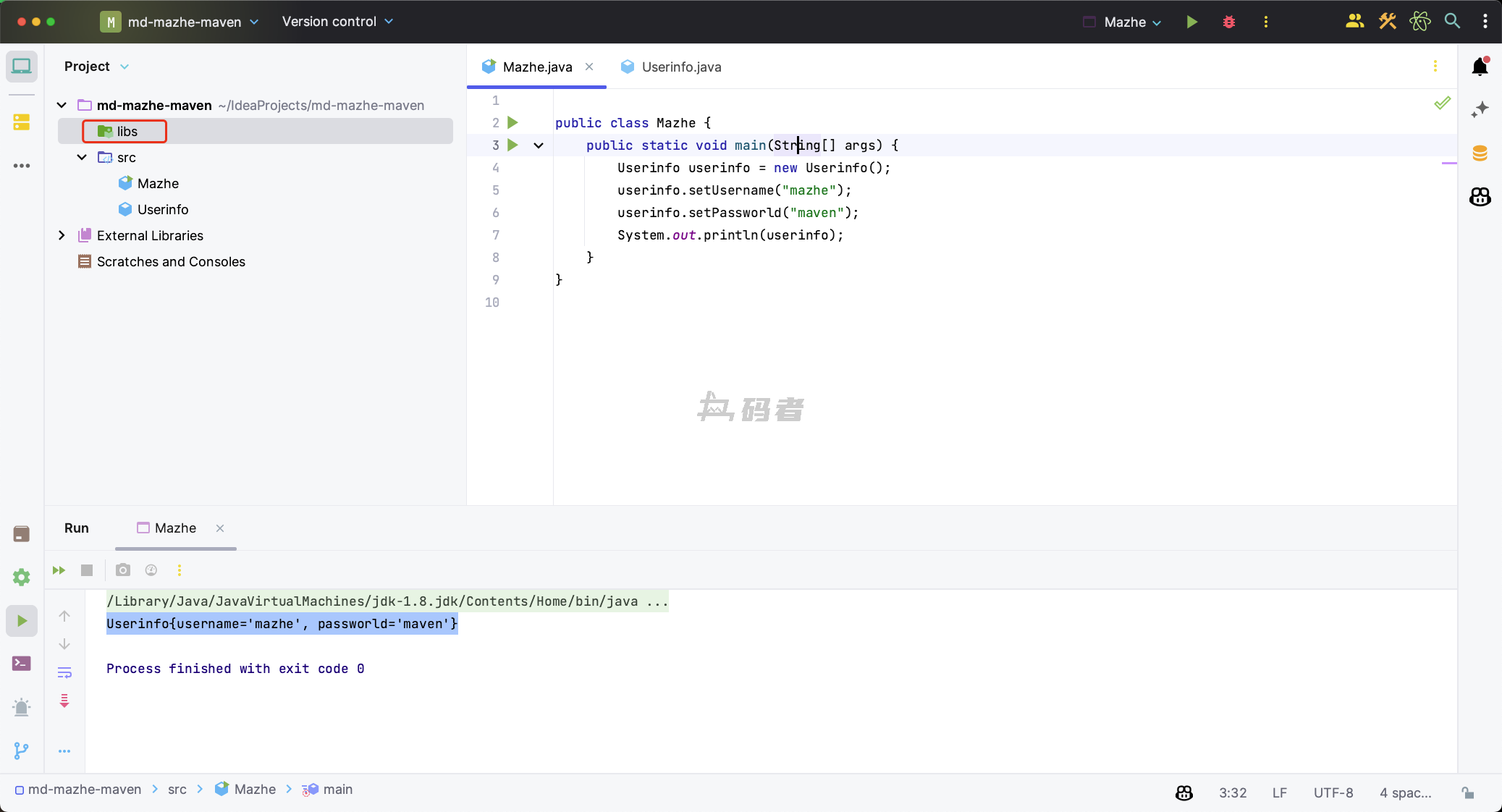Open the Database tool window icon
Image resolution: width=1502 pixels, height=812 pixels.
point(1480,153)
